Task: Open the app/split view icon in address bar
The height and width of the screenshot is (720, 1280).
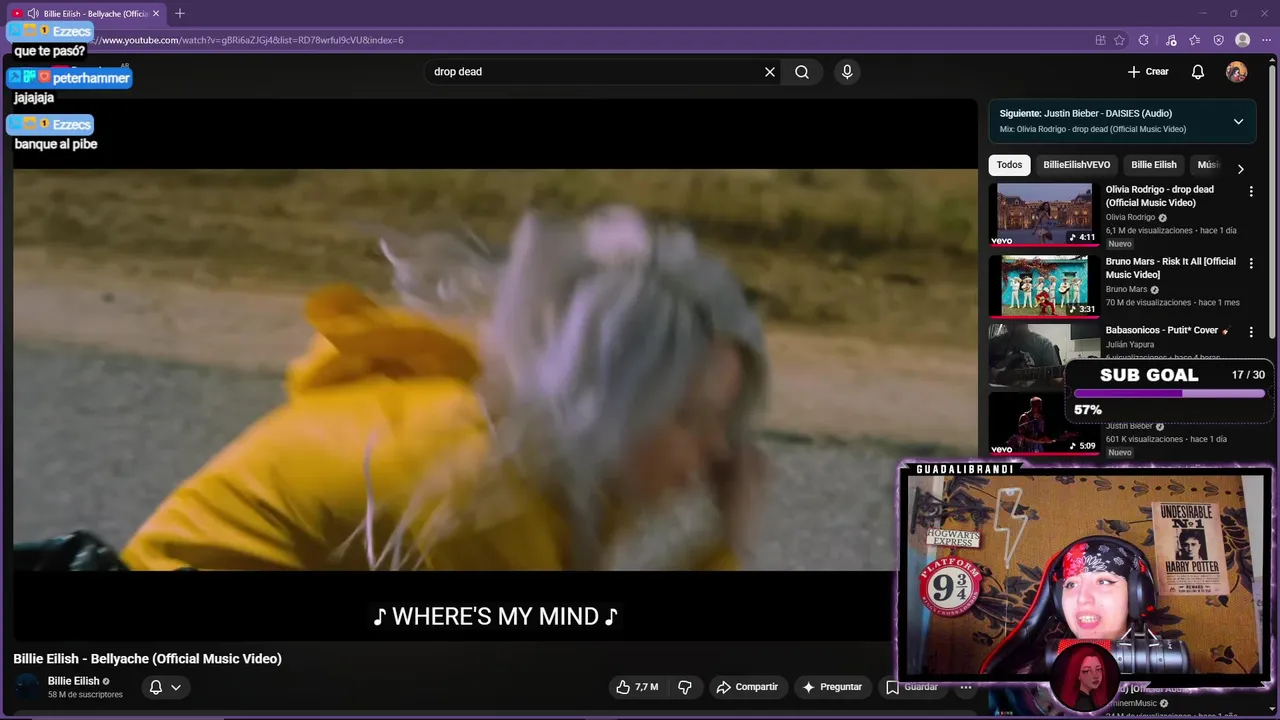Action: point(1100,40)
